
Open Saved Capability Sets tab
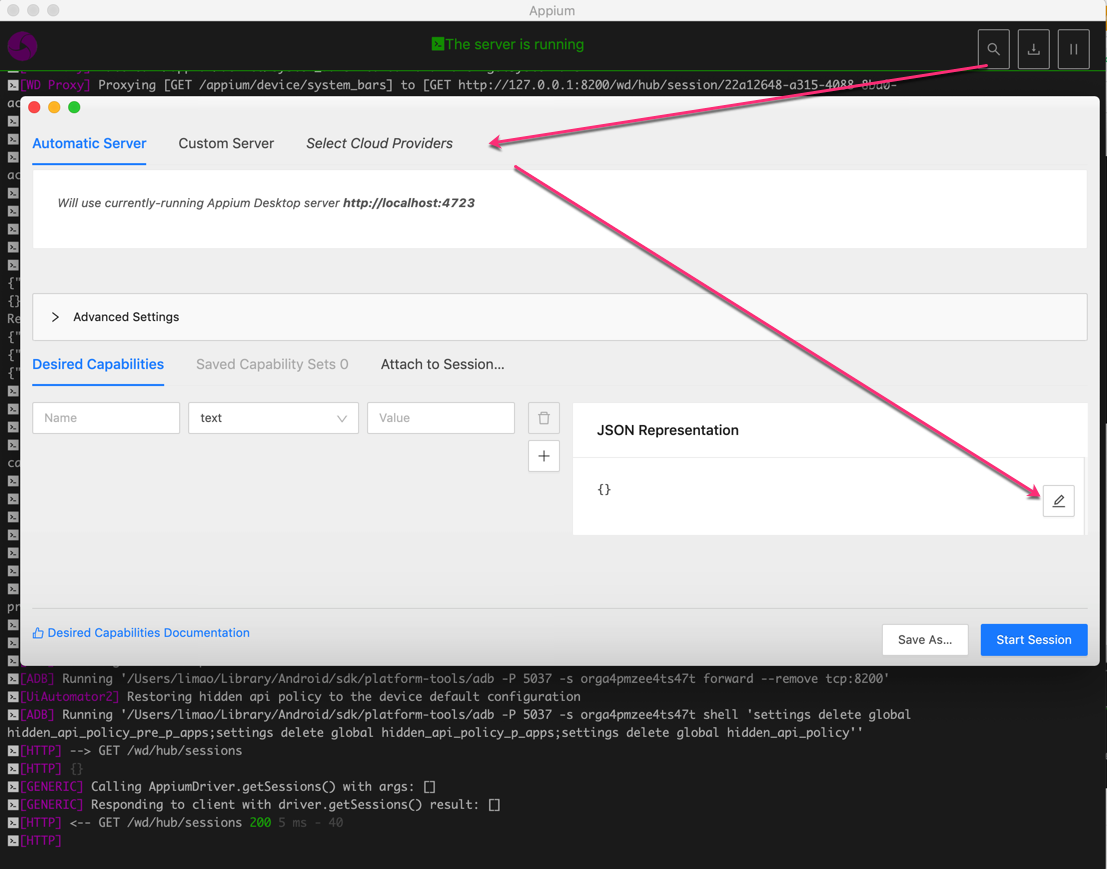272,364
